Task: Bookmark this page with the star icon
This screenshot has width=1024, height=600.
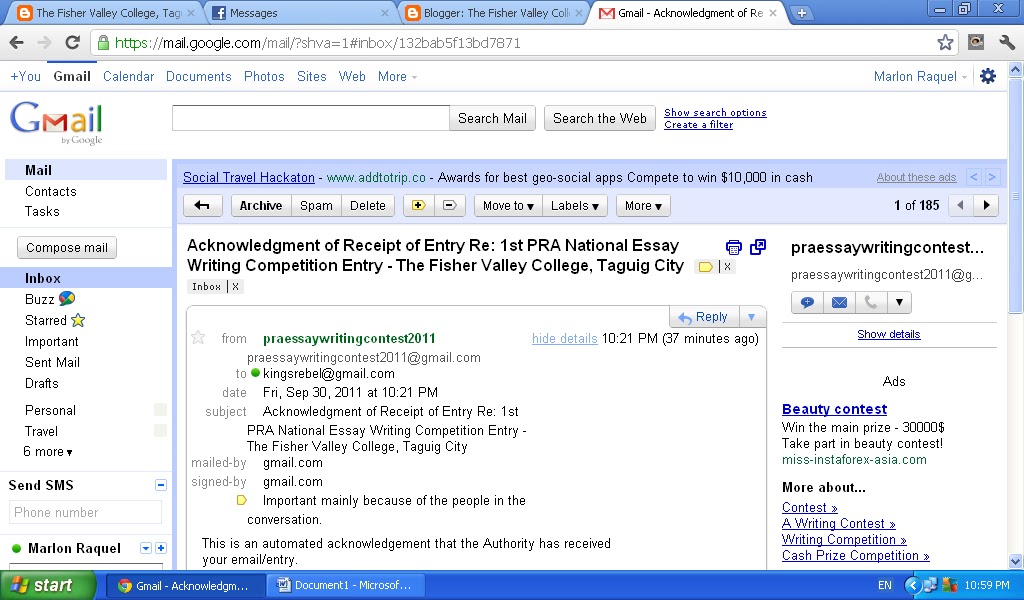Action: point(945,43)
